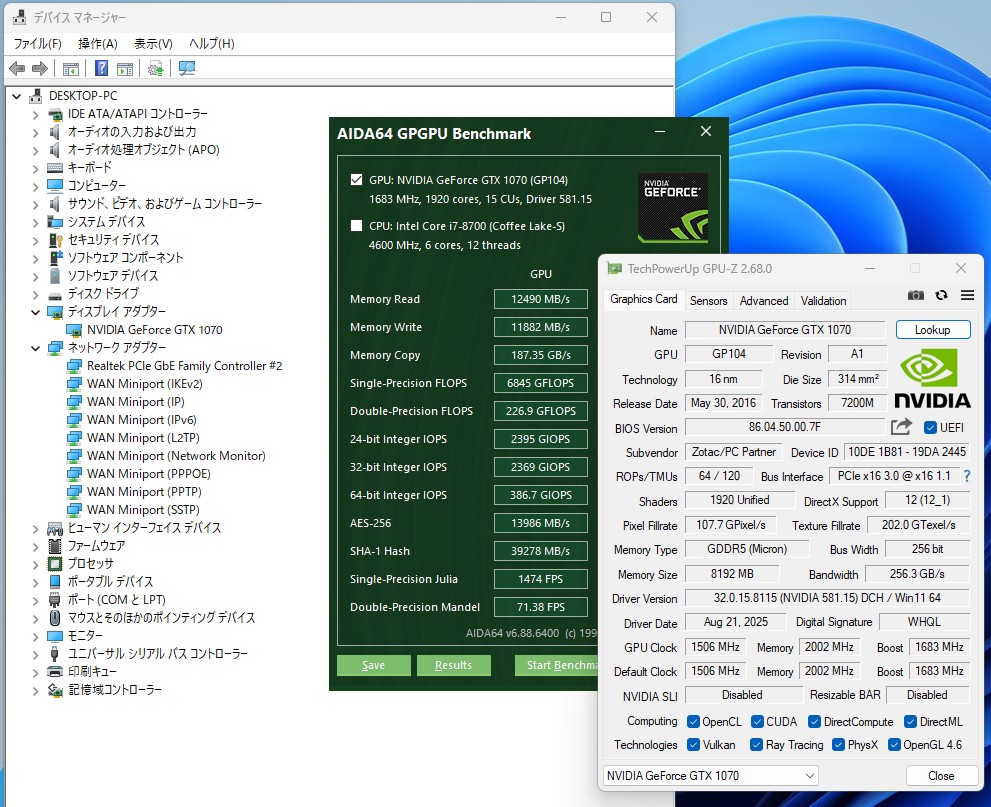991x807 pixels.
Task: Enable the CPU Intel Core i7-8700 checkbox
Action: [x=357, y=226]
